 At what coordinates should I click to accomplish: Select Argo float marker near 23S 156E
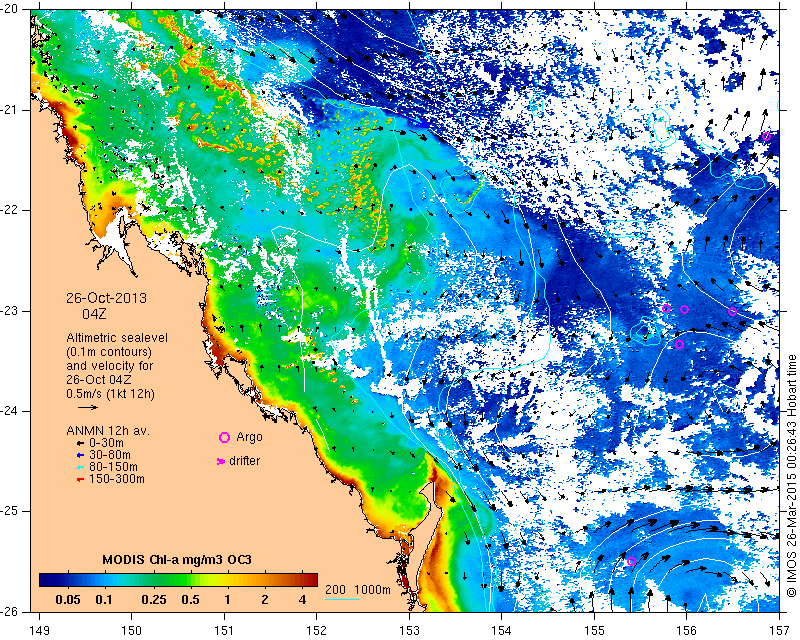tap(685, 309)
